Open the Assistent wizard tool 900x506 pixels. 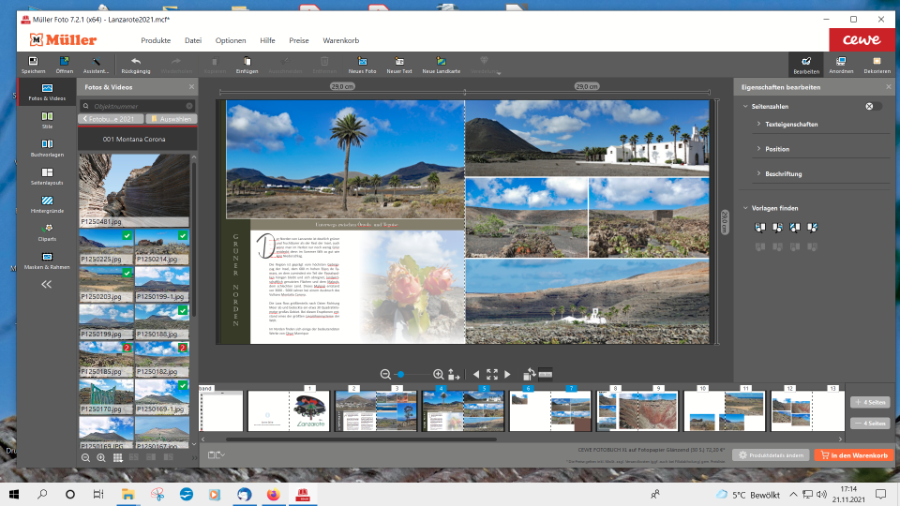(x=96, y=64)
